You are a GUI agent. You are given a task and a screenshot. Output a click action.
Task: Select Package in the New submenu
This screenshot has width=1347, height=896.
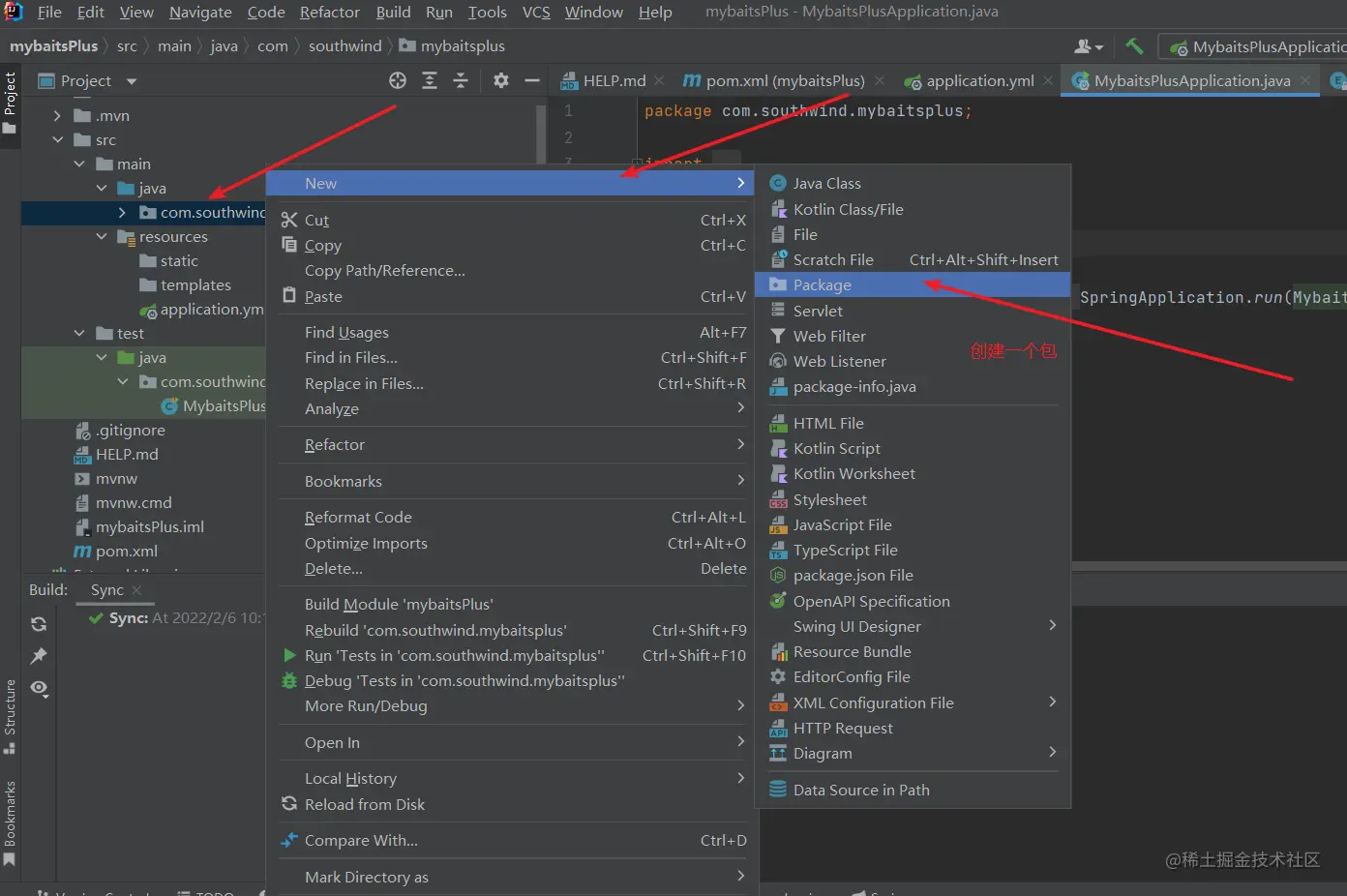click(x=913, y=284)
